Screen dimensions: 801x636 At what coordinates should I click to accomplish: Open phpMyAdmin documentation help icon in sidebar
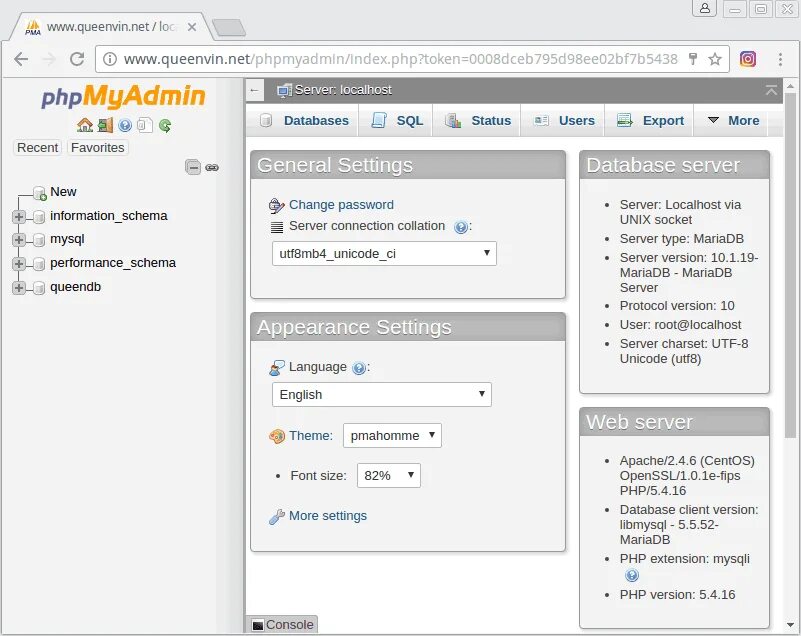pos(125,125)
